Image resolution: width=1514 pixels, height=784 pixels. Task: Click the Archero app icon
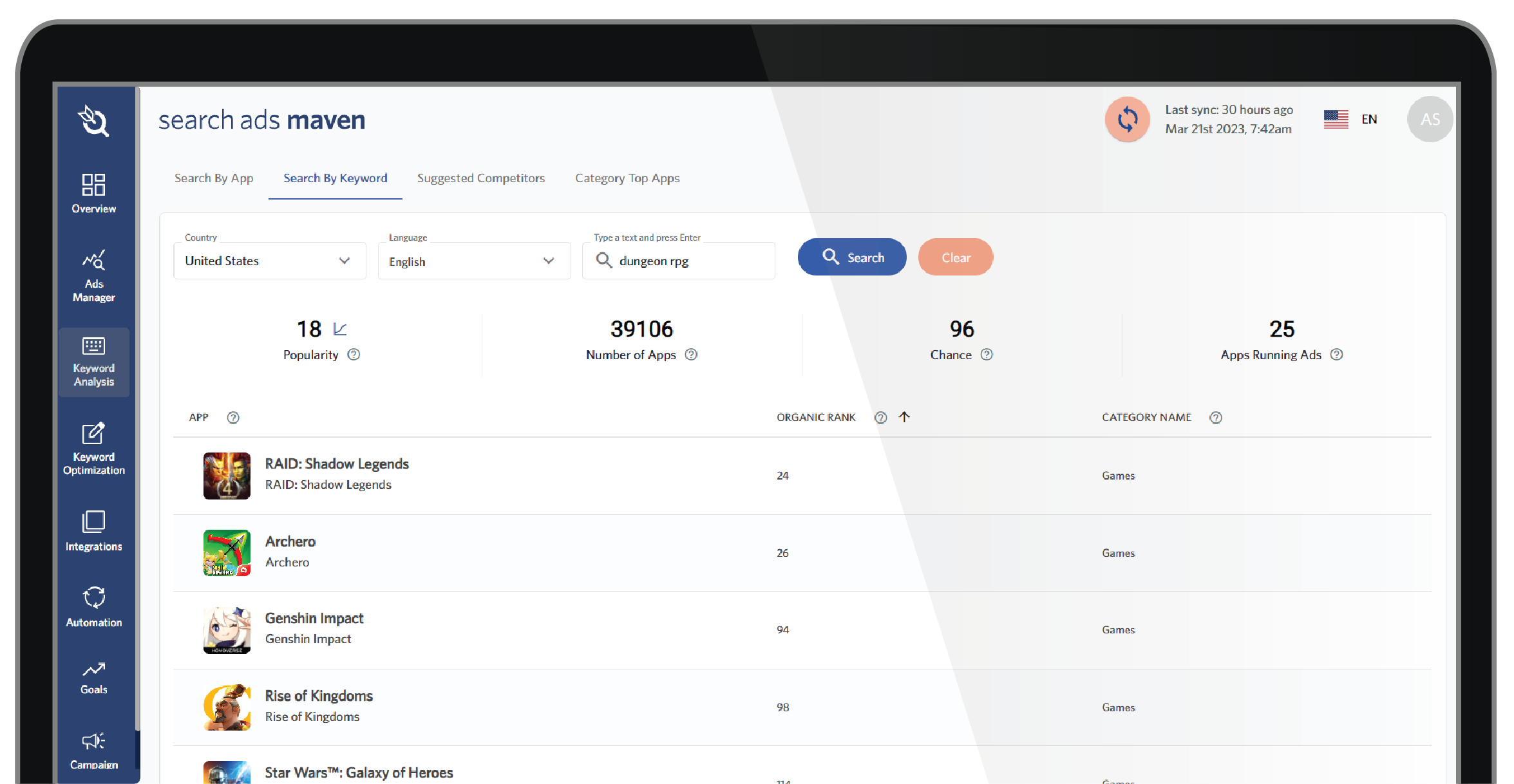[227, 553]
